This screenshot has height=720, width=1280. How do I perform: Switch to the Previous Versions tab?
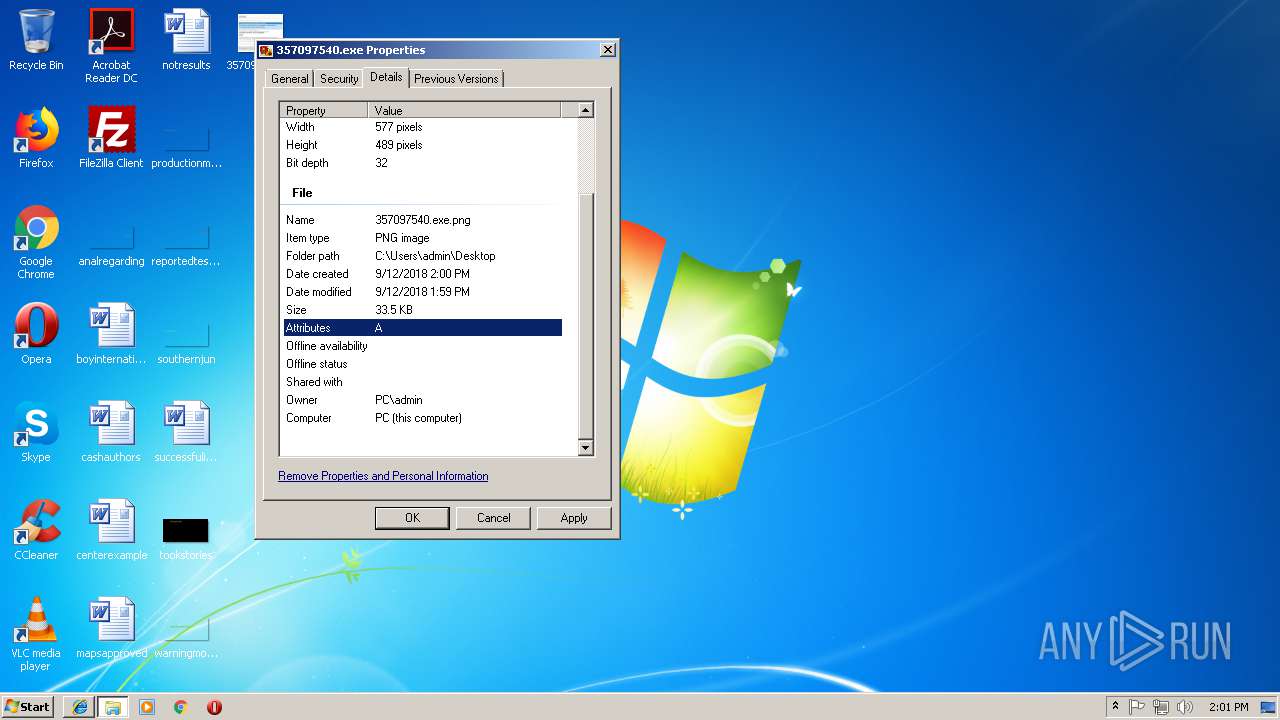tap(456, 79)
